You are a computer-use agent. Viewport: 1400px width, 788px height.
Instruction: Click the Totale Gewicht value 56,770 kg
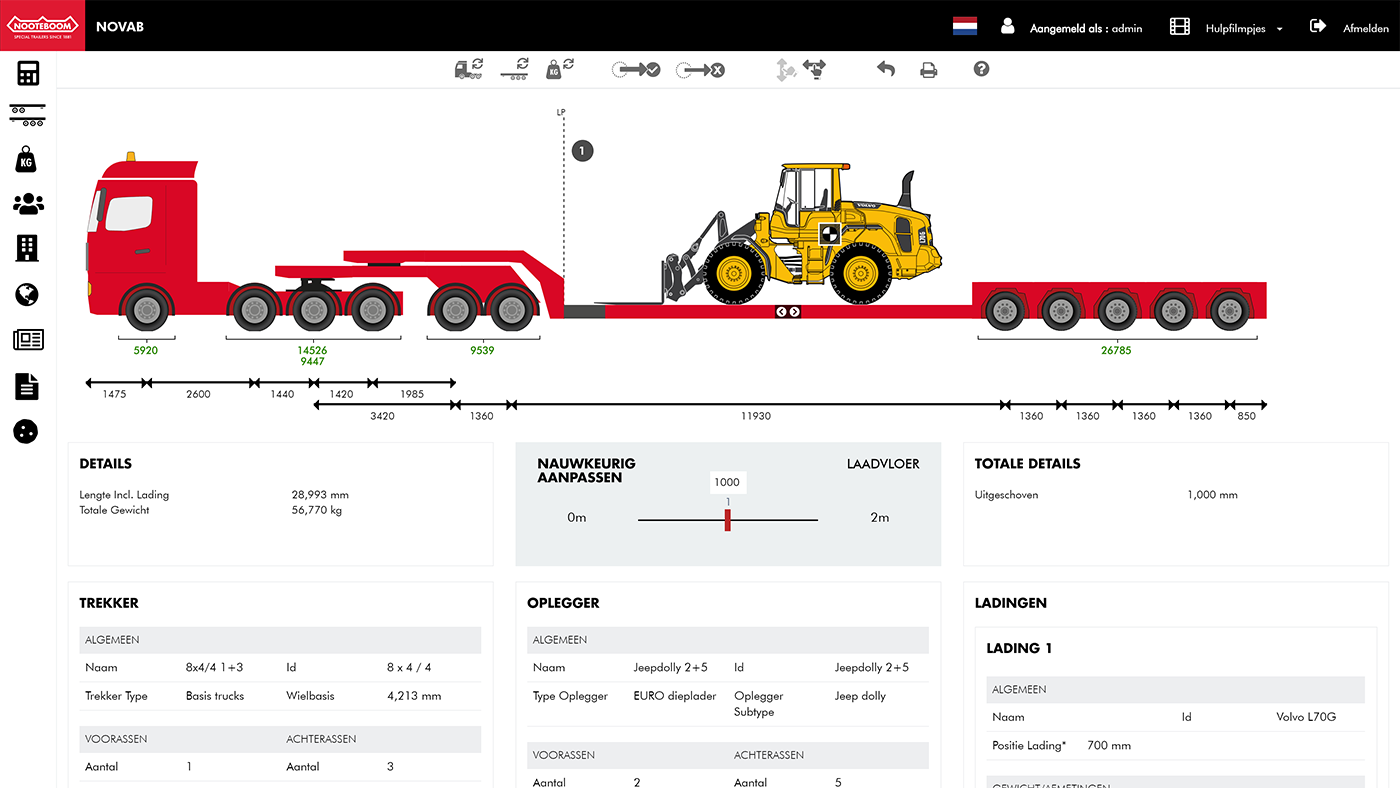[317, 510]
